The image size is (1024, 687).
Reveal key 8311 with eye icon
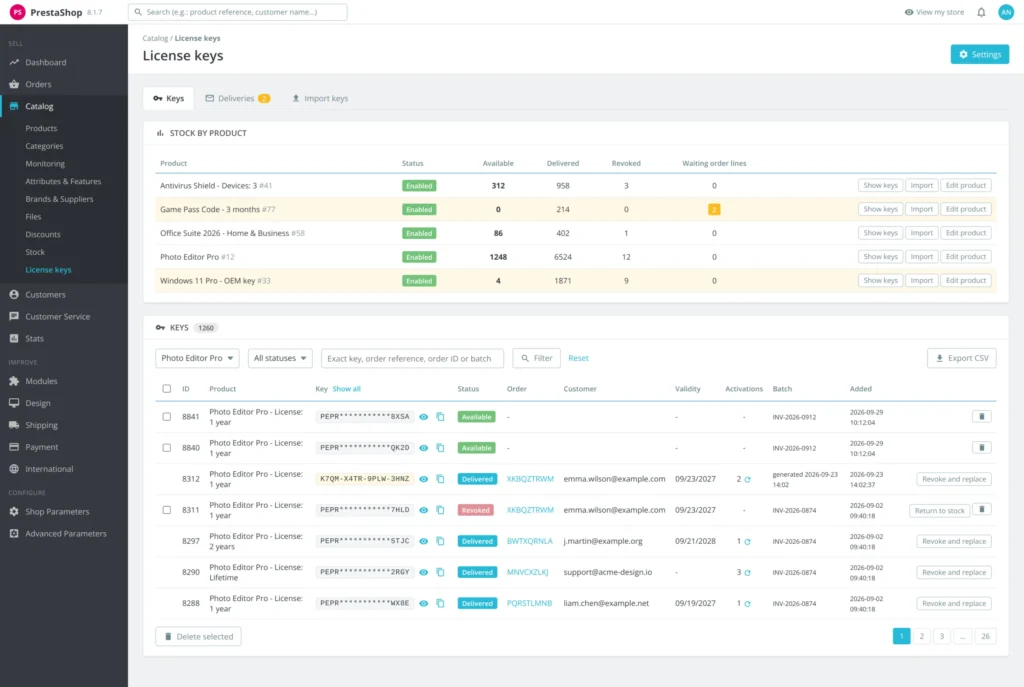point(423,510)
